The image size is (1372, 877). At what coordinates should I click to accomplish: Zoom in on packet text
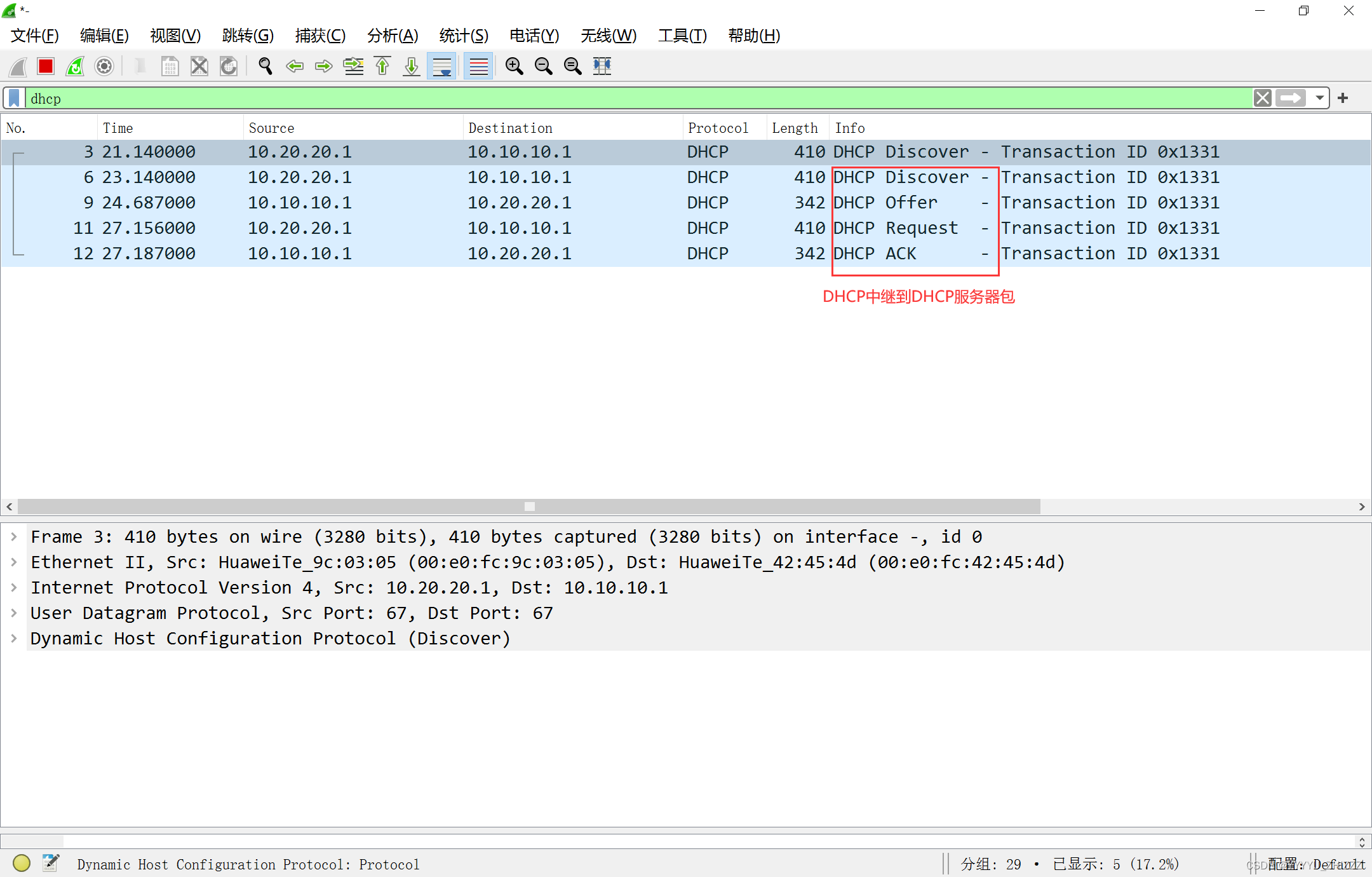pyautogui.click(x=514, y=66)
